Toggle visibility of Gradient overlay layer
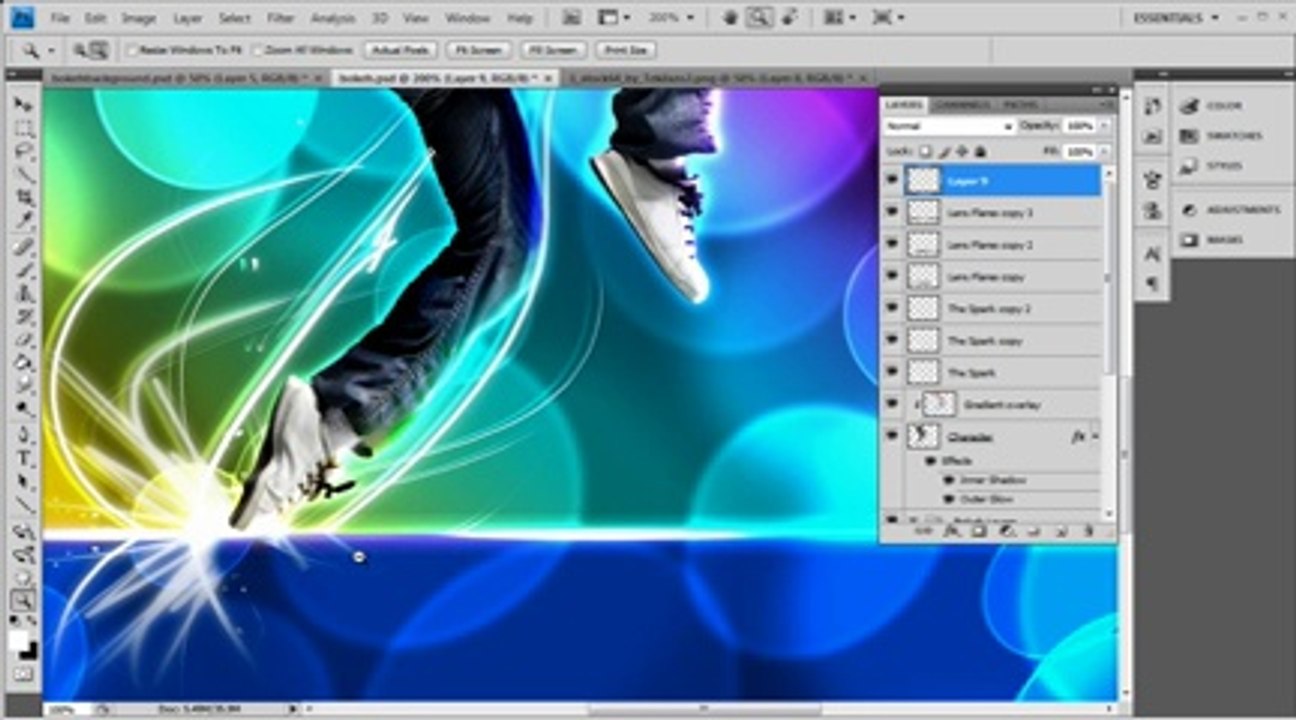The width and height of the screenshot is (1296, 720). 892,404
